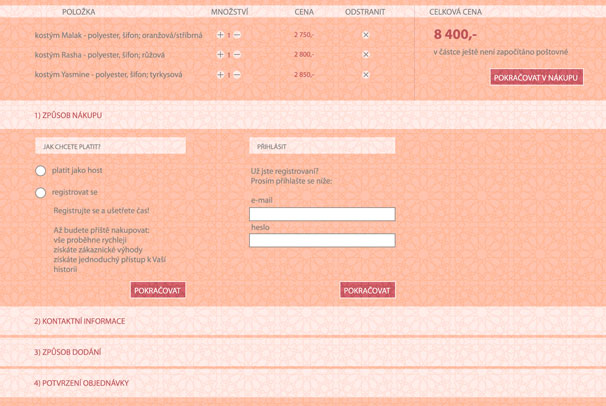Decrease quantity of kostým Yasmine

[x=237, y=75]
